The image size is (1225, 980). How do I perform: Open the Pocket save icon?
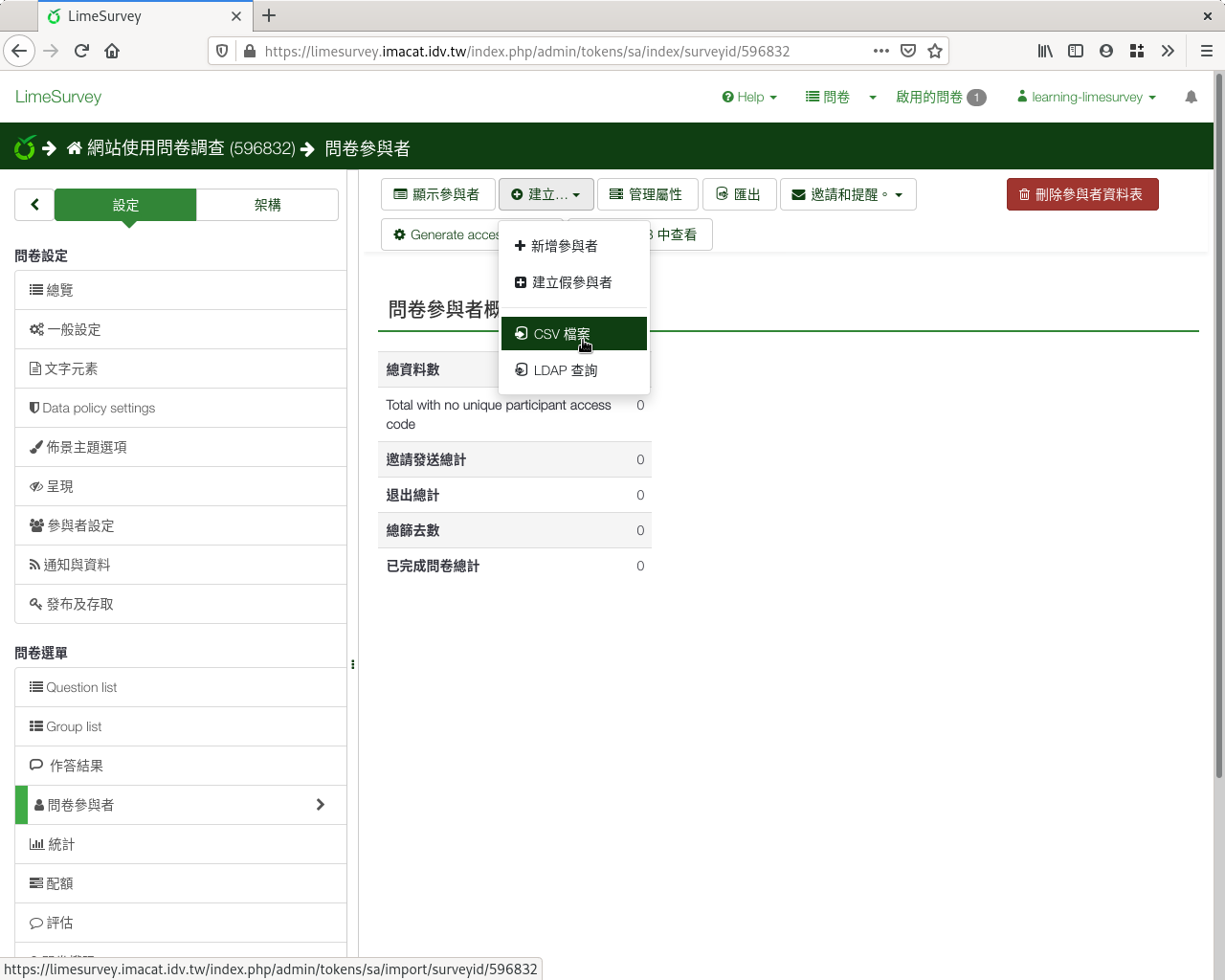[908, 51]
